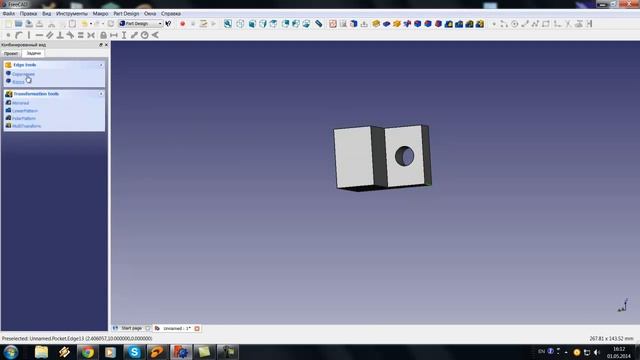Undo the last action with the yellow arrow
The height and width of the screenshot is (360, 640).
[x=84, y=24]
